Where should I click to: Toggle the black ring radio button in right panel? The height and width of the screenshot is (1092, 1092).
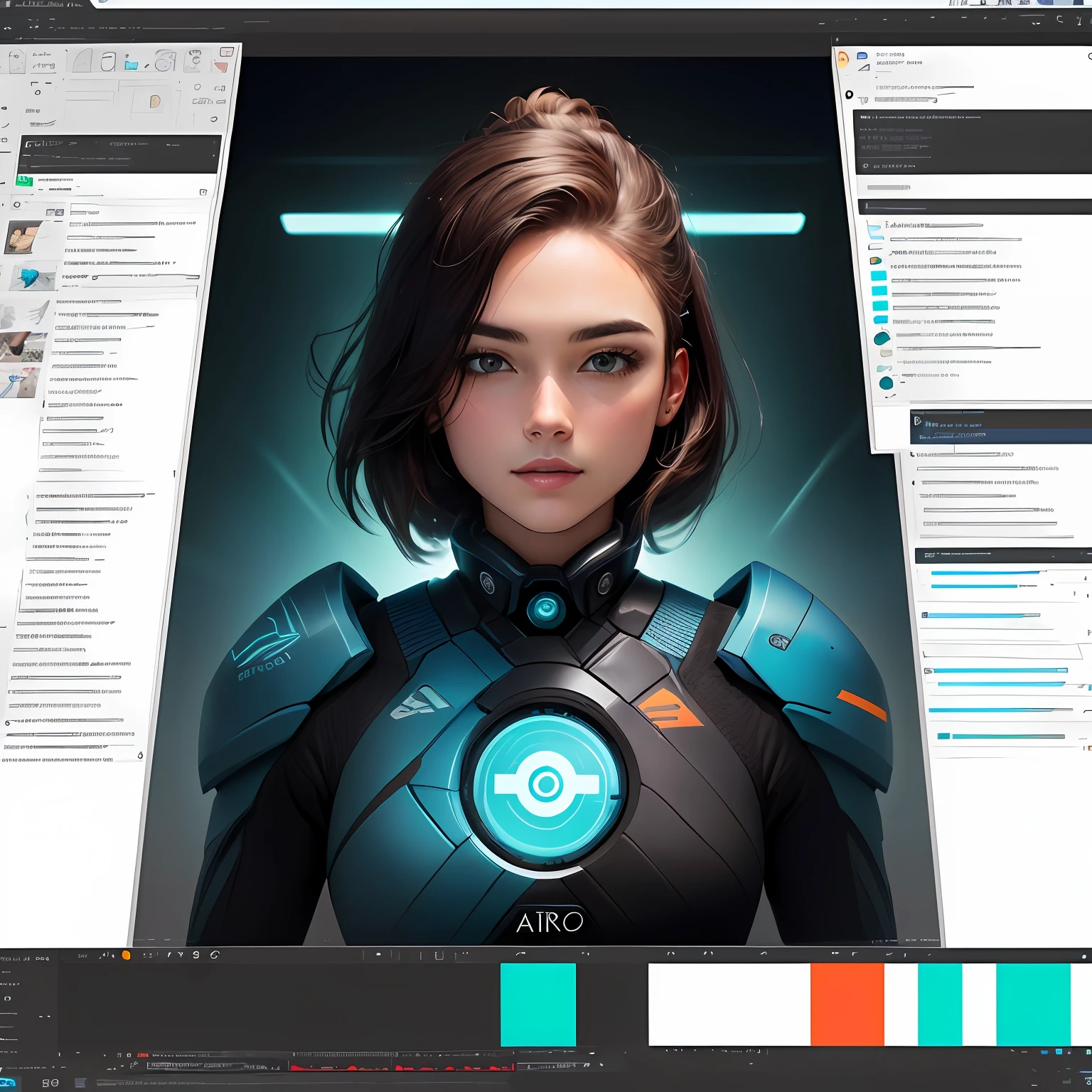849,95
